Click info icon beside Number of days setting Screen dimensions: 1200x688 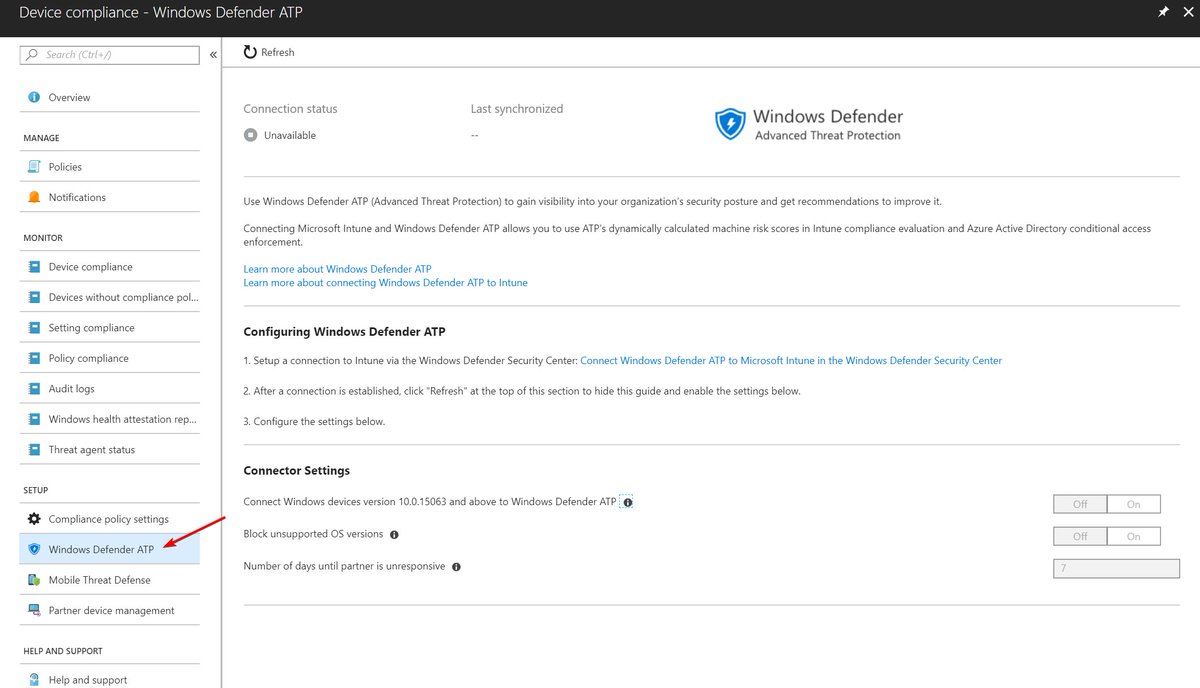coord(456,567)
